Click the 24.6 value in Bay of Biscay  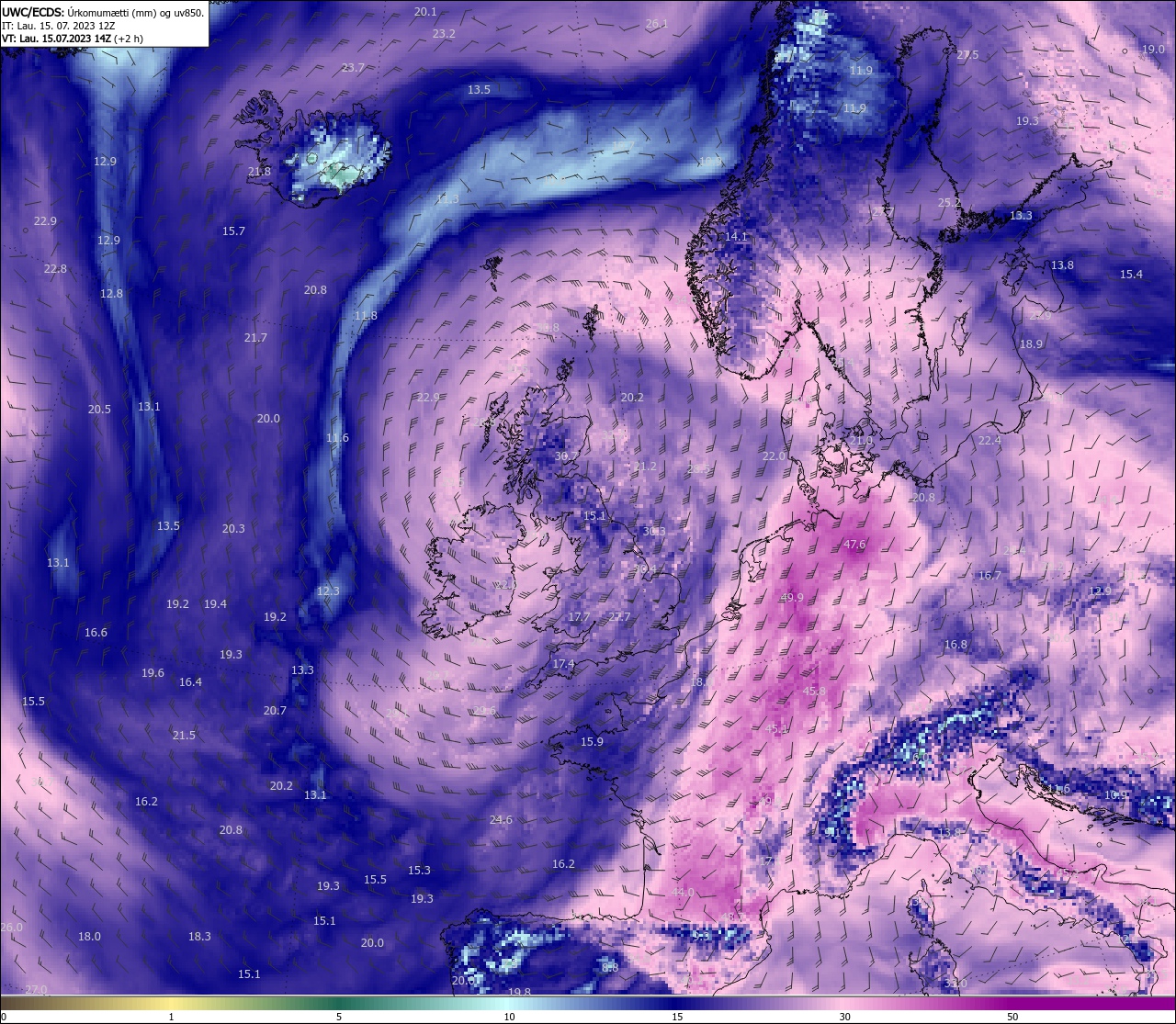pos(501,819)
